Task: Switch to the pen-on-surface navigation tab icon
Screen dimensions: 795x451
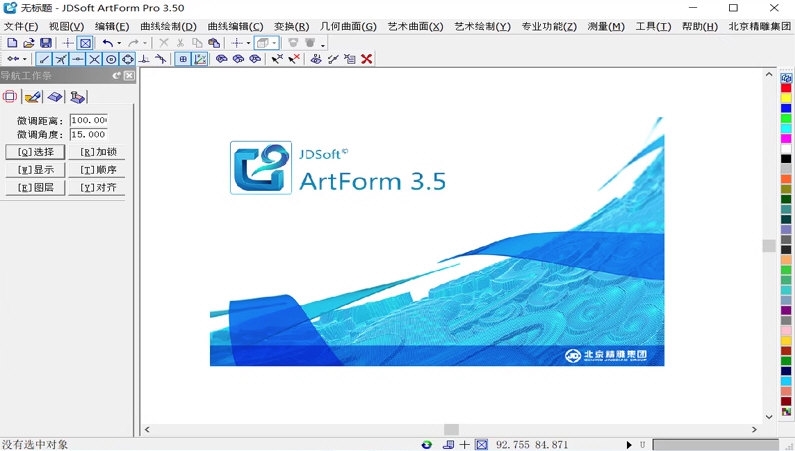Action: click(32, 96)
